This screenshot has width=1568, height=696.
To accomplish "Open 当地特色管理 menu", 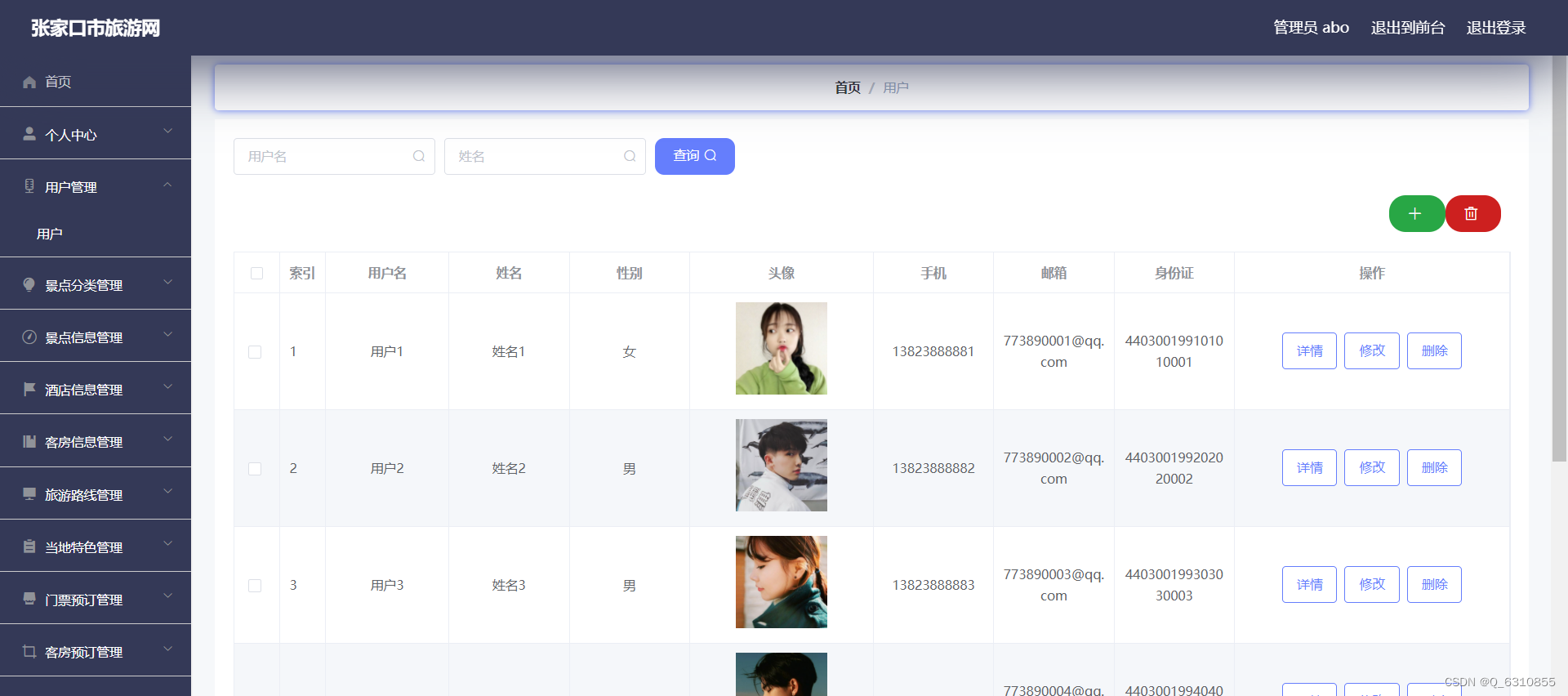I will pyautogui.click(x=96, y=547).
